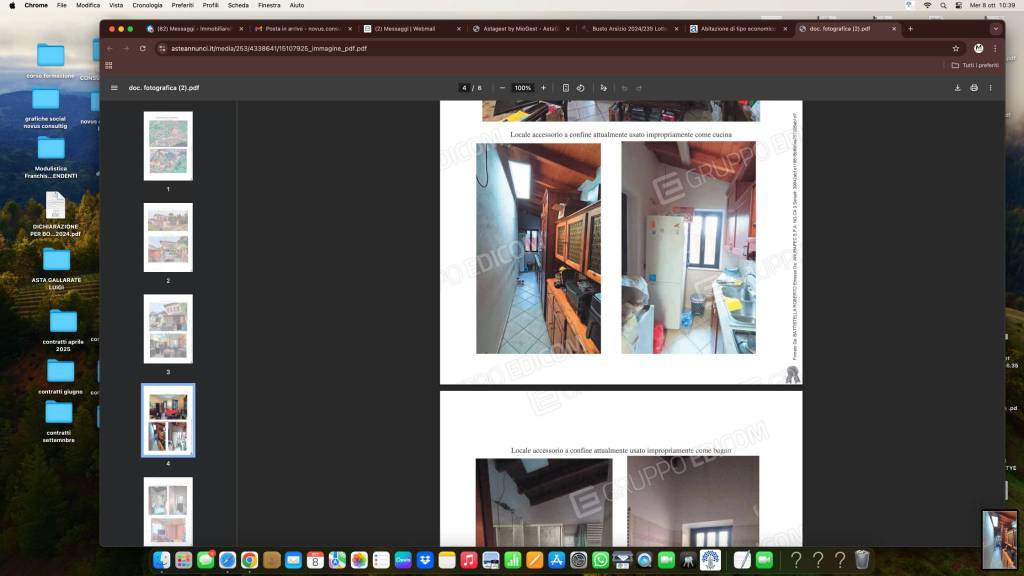This screenshot has height=576, width=1024.
Task: Reload the current page
Action: tap(143, 48)
